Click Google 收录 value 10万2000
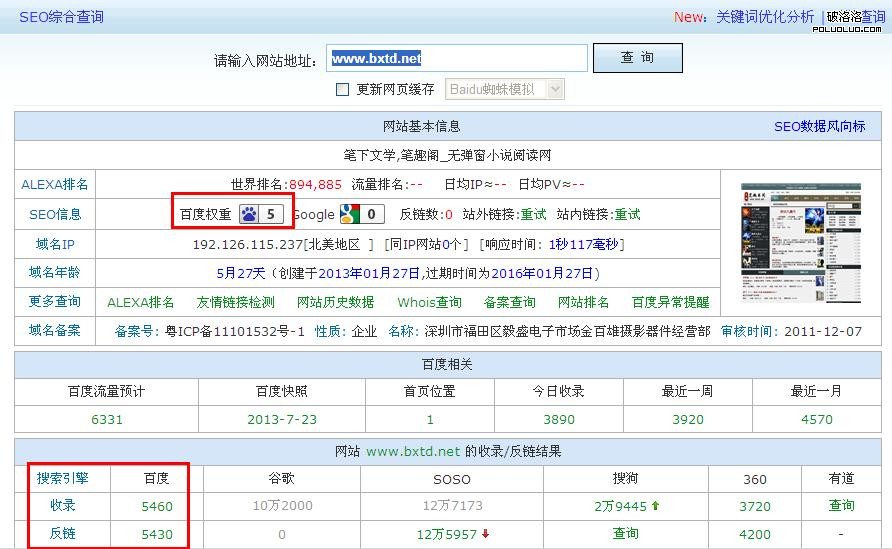This screenshot has width=892, height=549. (283, 505)
